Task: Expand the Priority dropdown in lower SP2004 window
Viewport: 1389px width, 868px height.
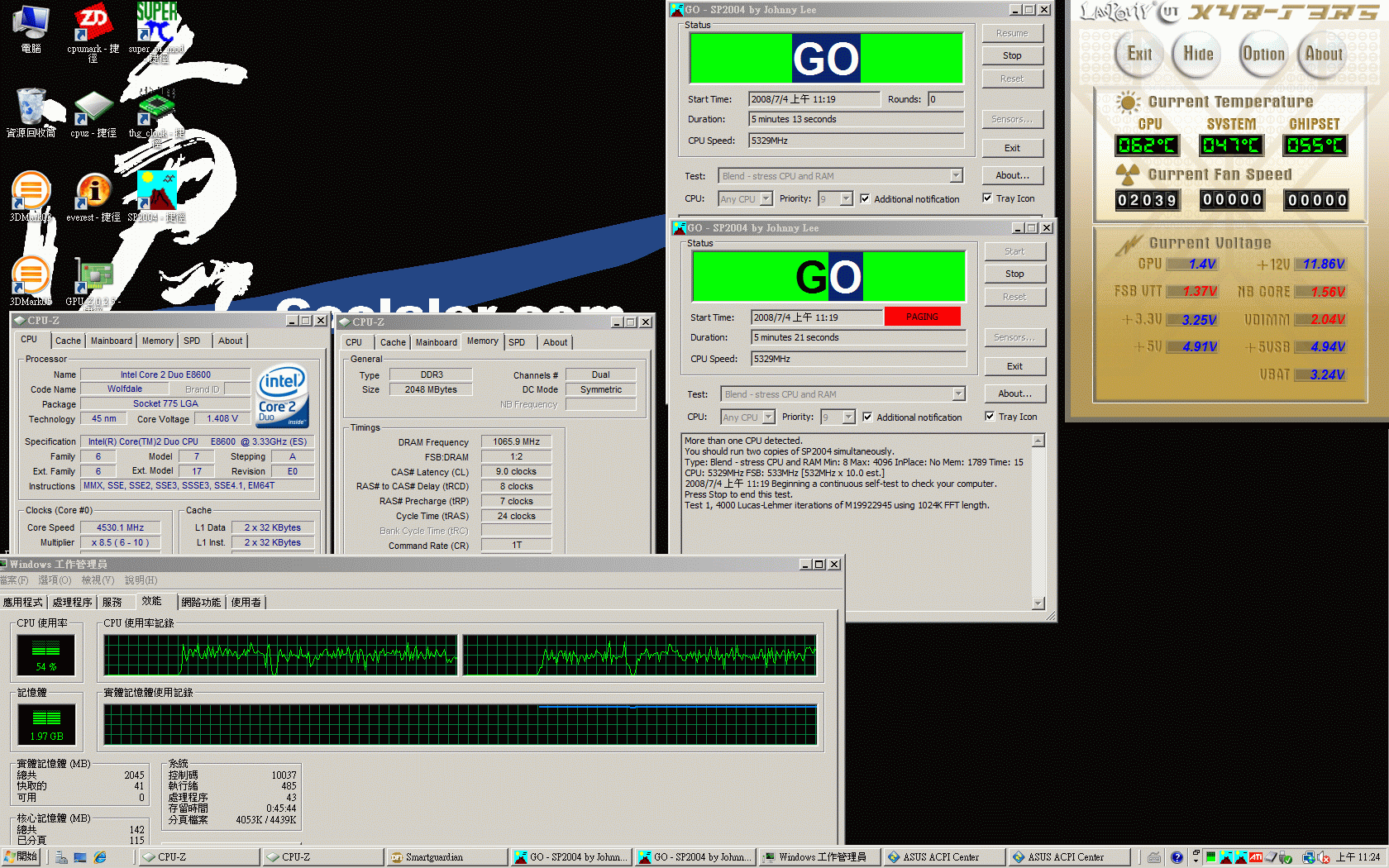Action: tap(848, 417)
